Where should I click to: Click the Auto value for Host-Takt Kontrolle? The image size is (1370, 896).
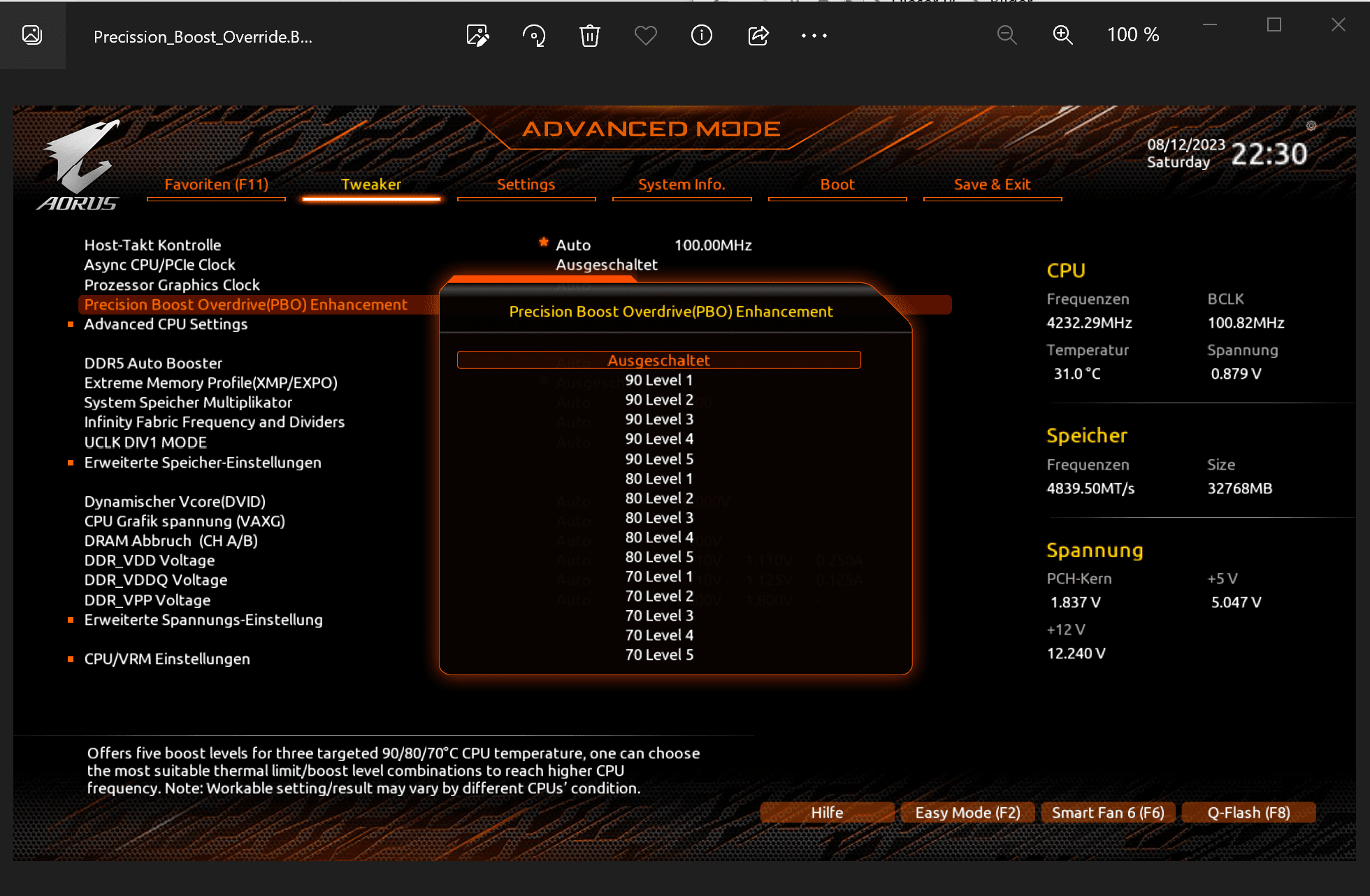[573, 245]
